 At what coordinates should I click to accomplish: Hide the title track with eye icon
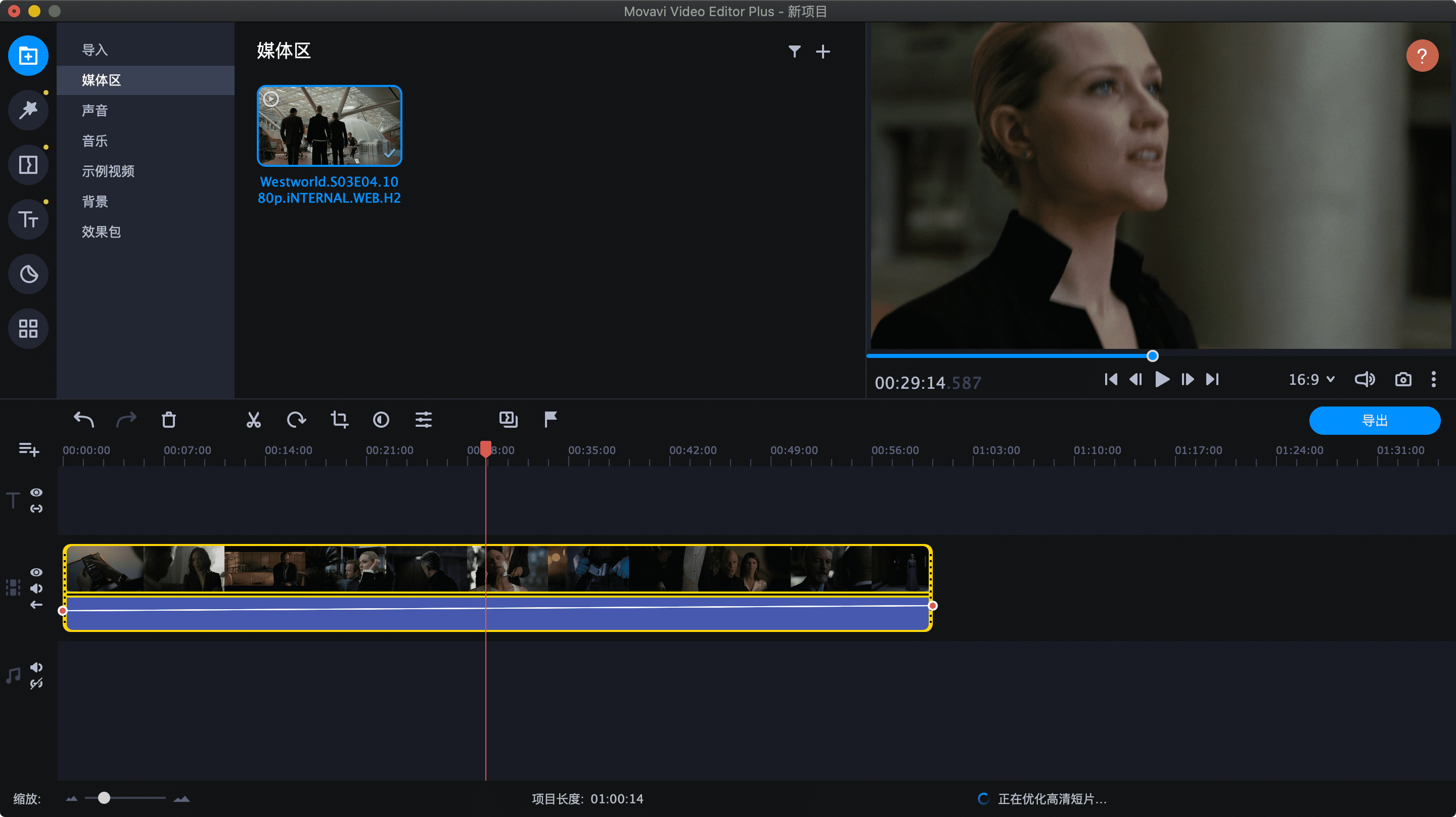pos(36,492)
